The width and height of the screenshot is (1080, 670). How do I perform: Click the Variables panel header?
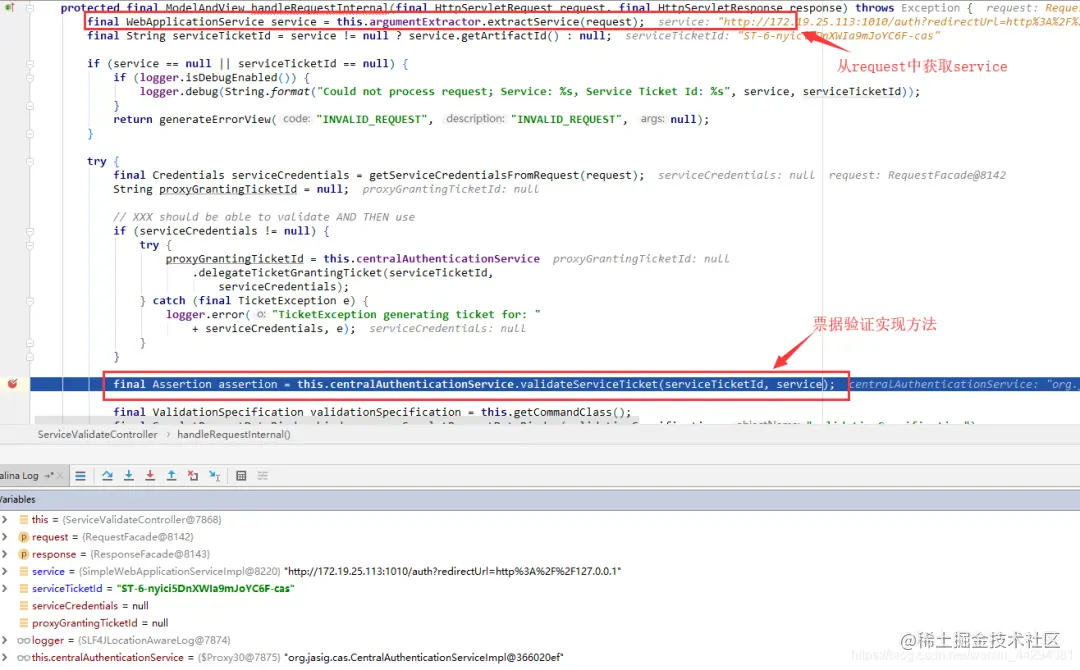click(540, 499)
